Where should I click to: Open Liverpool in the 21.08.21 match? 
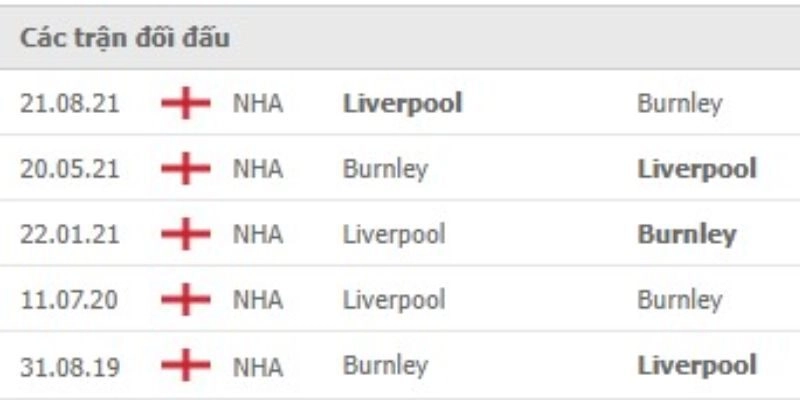(402, 103)
